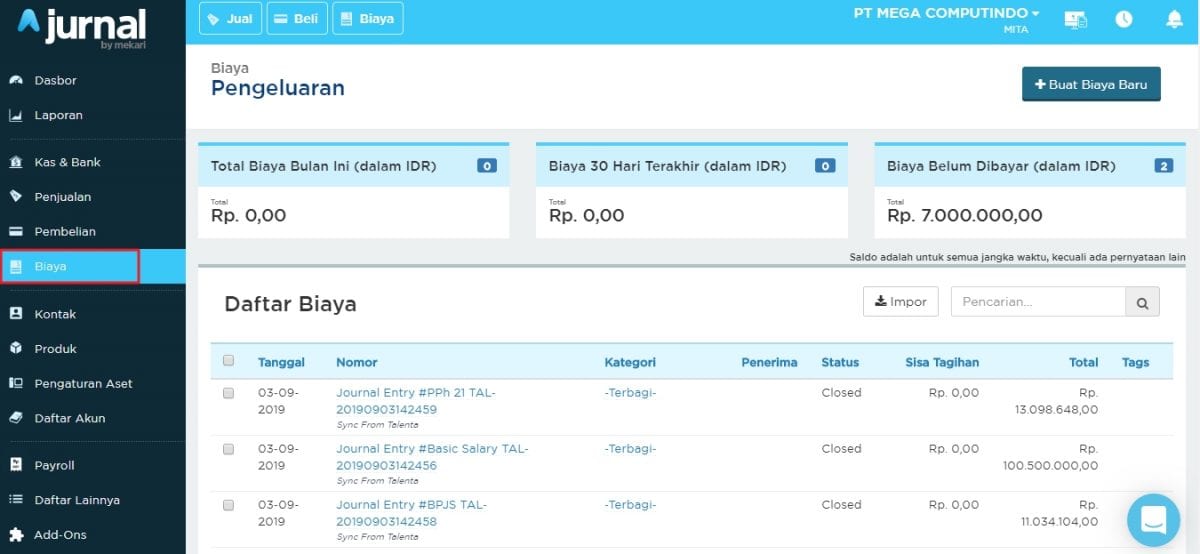Click the Biaya quick-action toolbar button
The width and height of the screenshot is (1200, 554).
(368, 19)
